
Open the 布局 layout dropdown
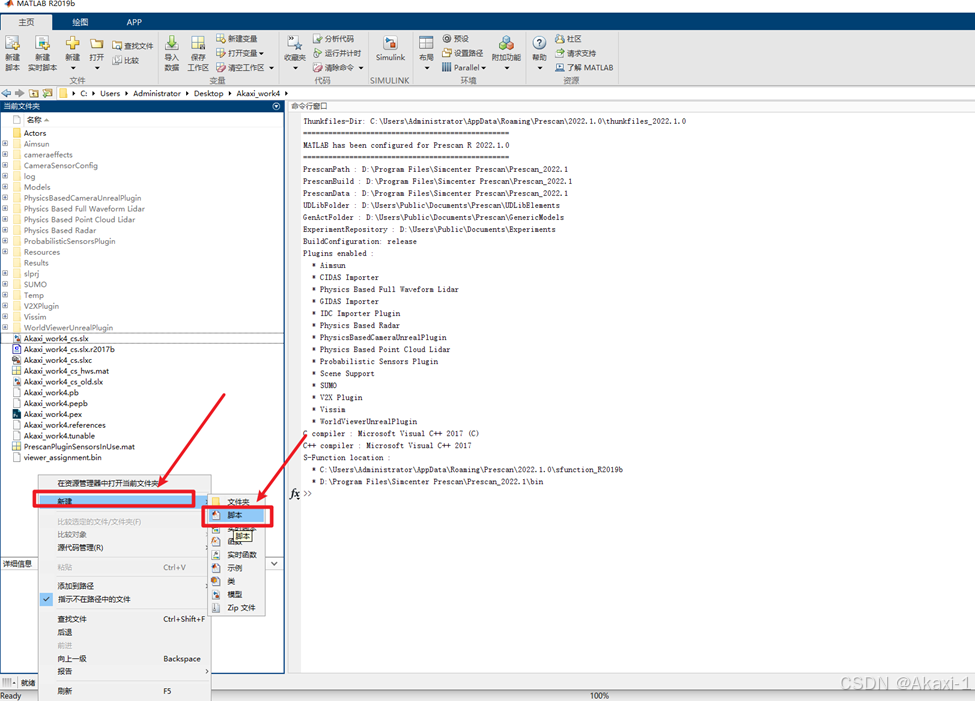(426, 68)
